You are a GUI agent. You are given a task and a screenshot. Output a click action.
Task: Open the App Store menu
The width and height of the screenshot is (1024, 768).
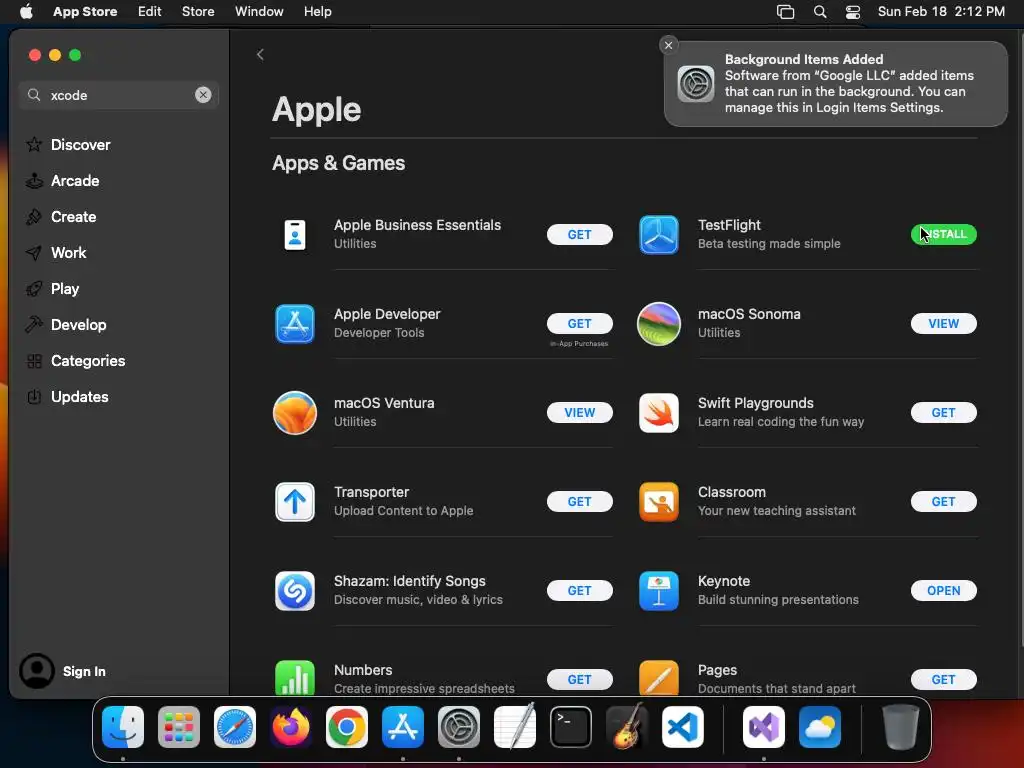[x=85, y=11]
